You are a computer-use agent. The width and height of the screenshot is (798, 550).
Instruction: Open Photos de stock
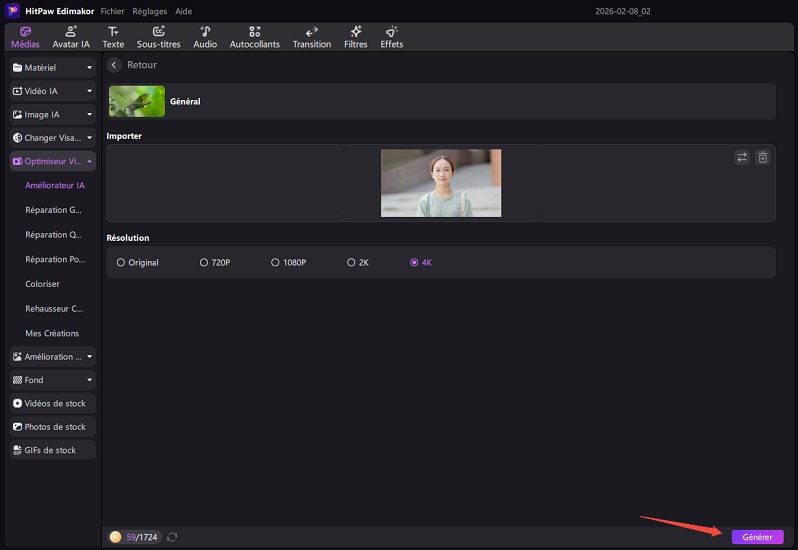click(x=53, y=427)
